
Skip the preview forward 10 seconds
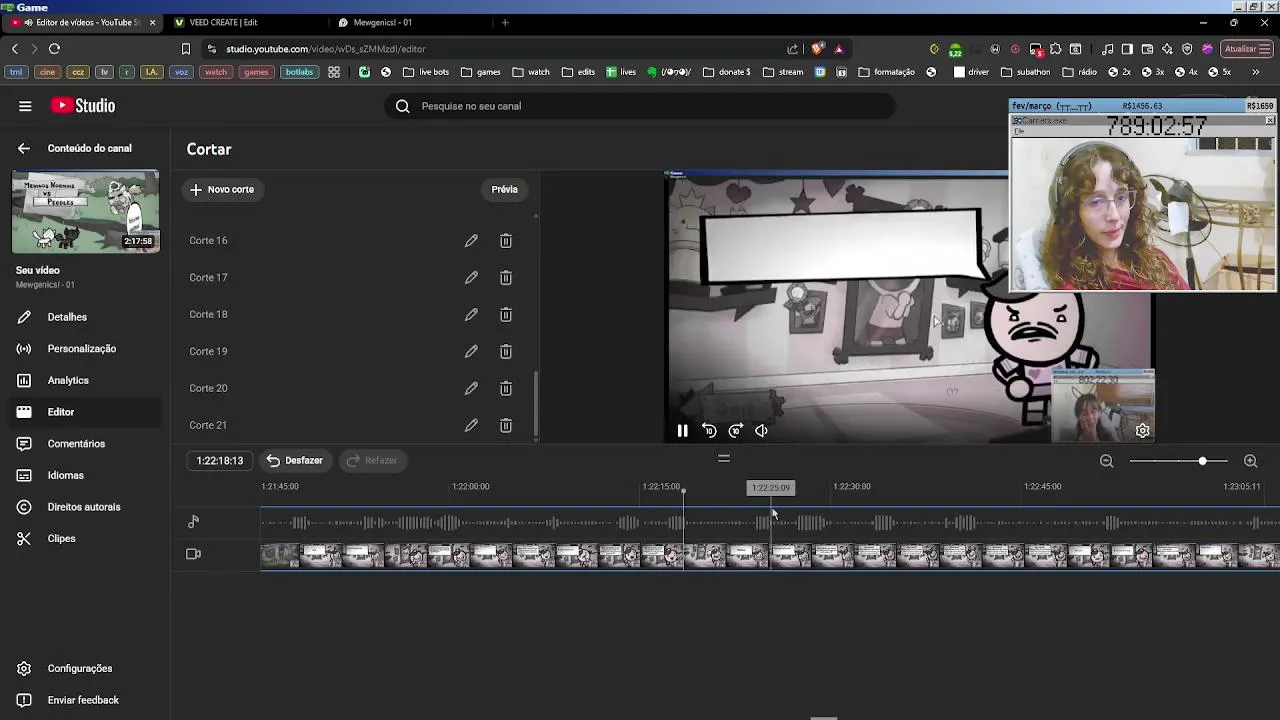click(735, 431)
